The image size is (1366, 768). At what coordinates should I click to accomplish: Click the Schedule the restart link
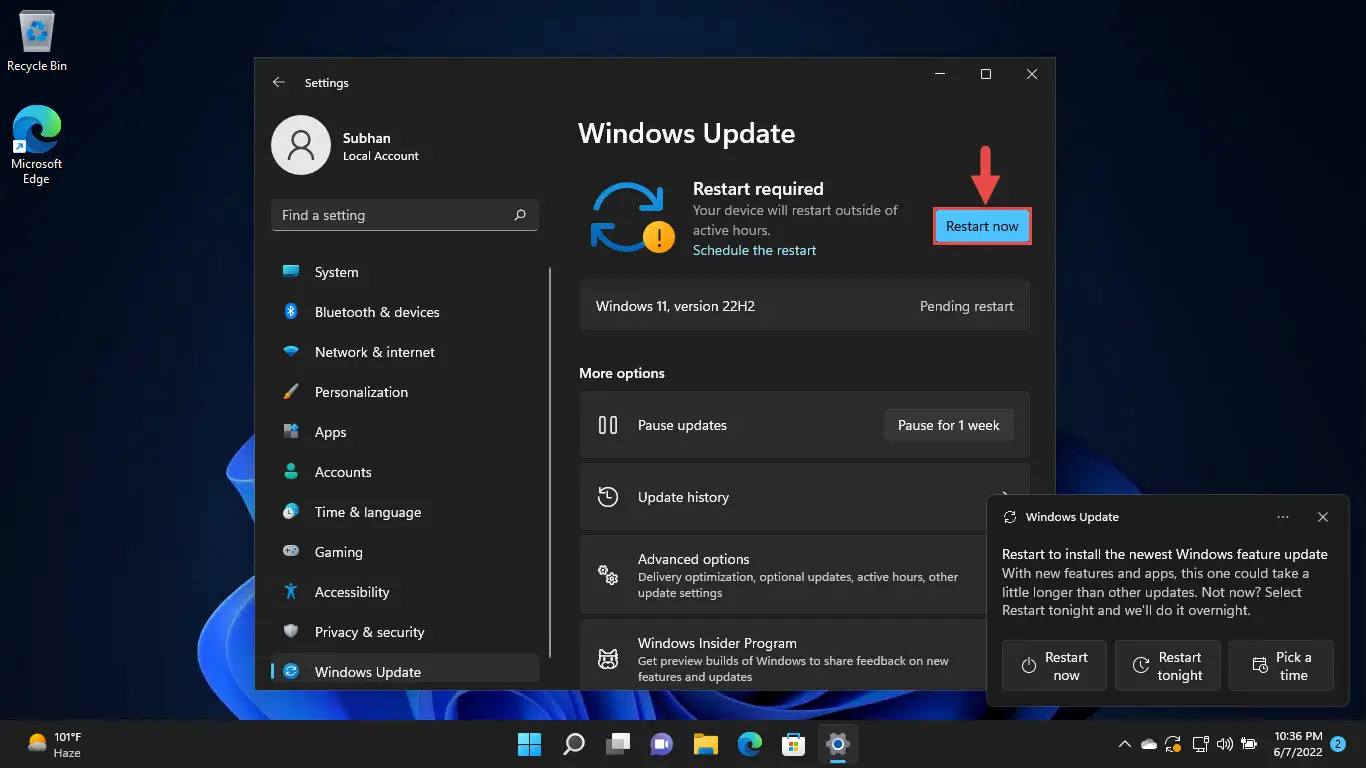coord(754,250)
